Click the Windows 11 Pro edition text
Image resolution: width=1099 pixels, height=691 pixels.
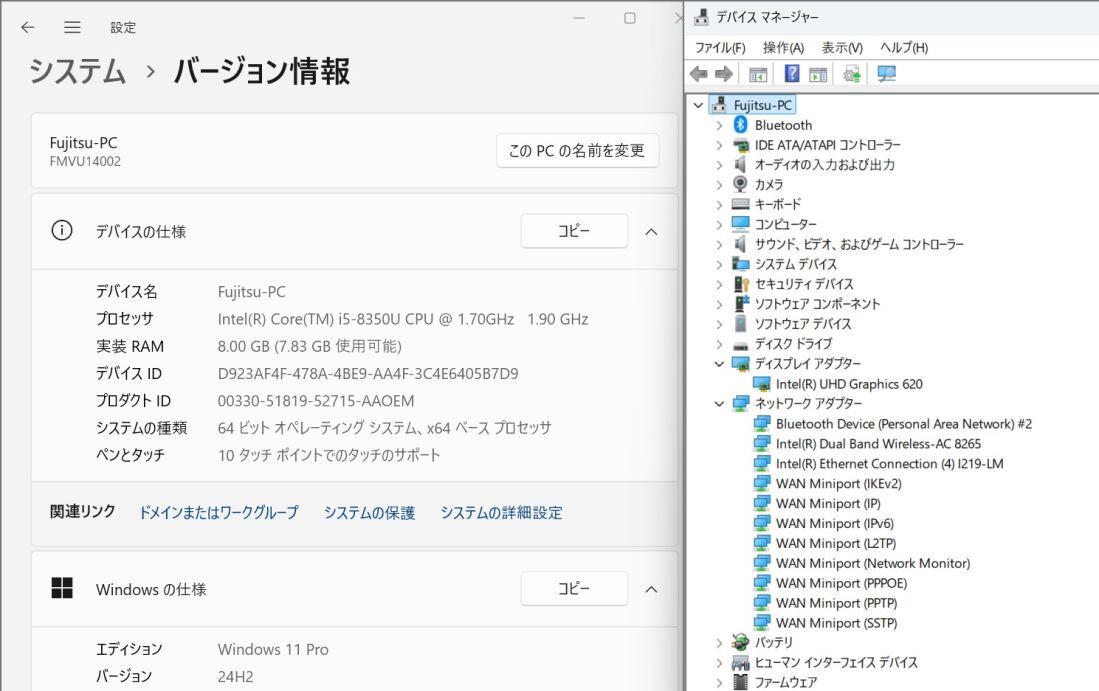[273, 649]
